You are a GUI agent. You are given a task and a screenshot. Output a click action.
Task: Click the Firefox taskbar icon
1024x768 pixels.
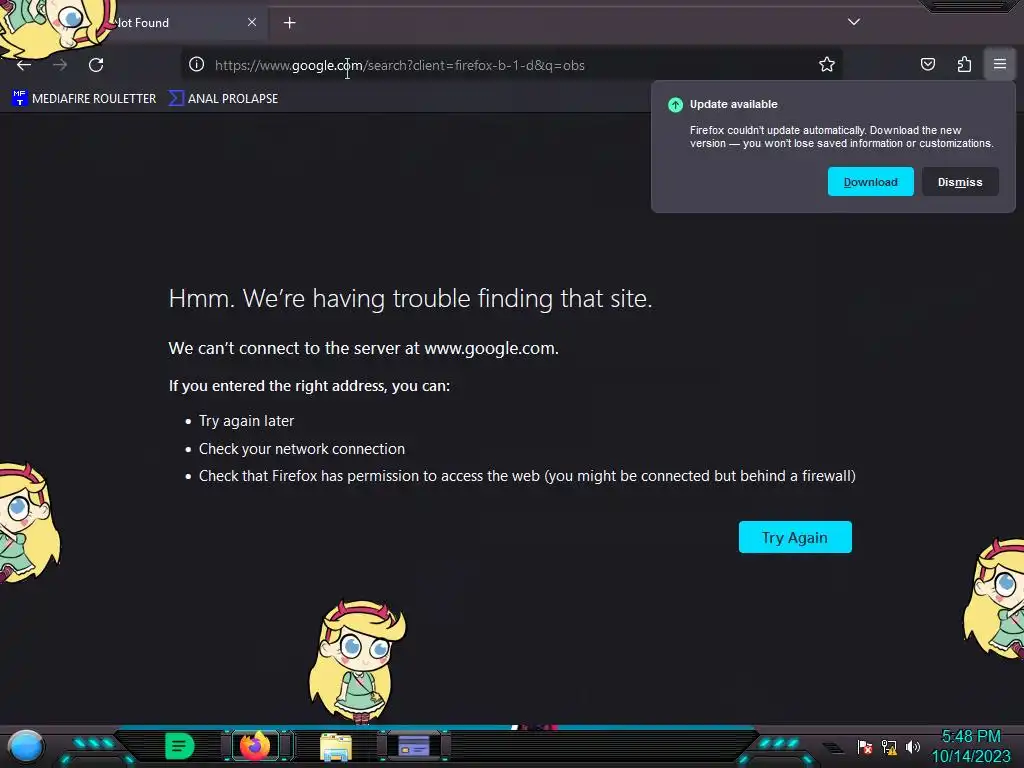255,746
